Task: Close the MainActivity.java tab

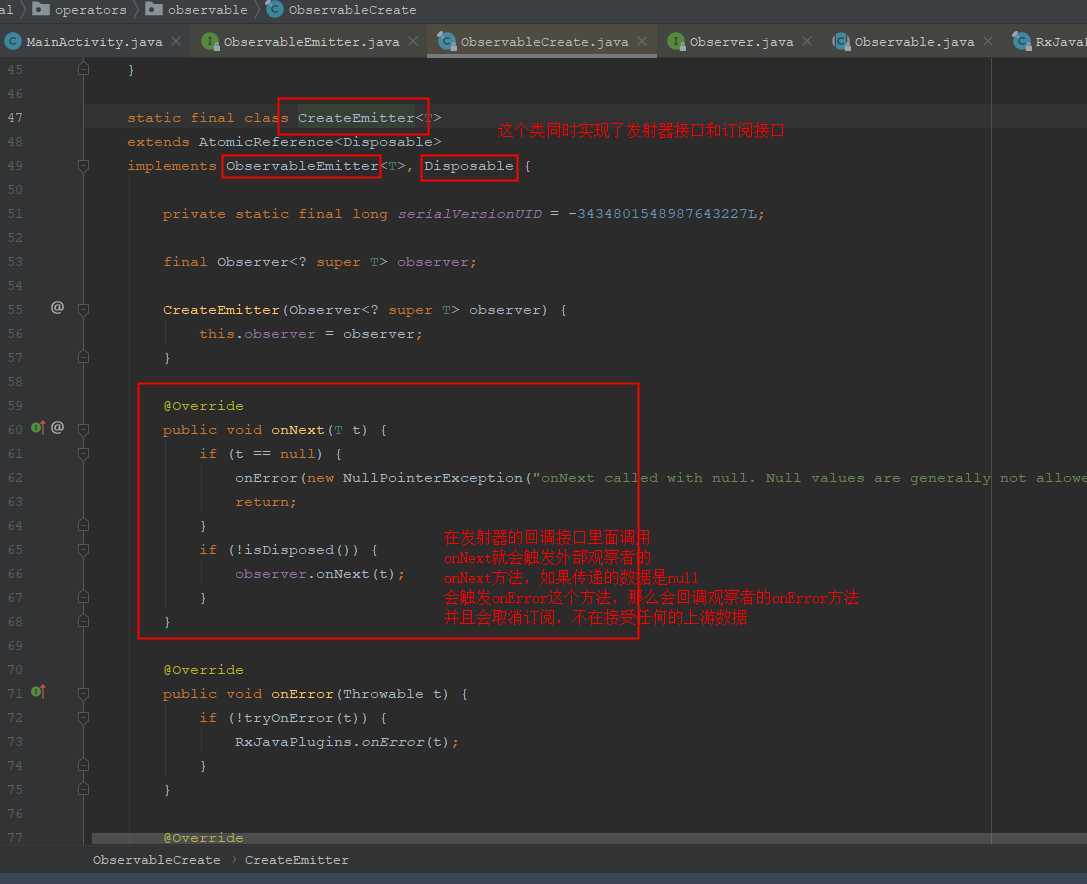Action: tap(176, 41)
